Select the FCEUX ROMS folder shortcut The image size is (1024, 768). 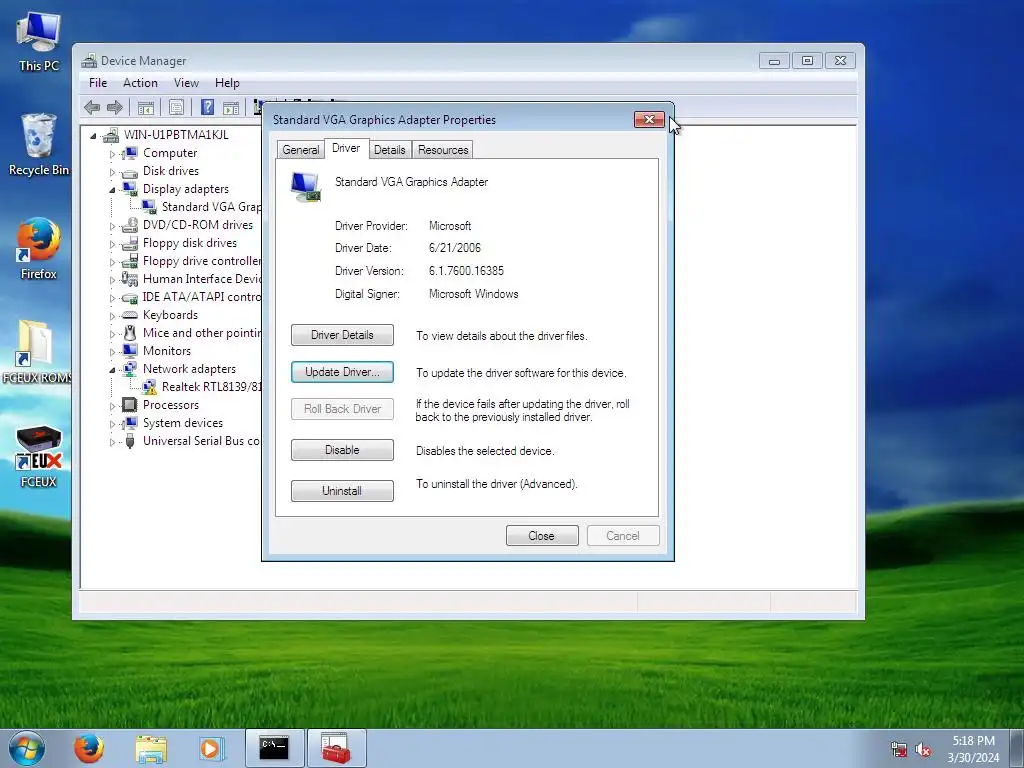37,353
